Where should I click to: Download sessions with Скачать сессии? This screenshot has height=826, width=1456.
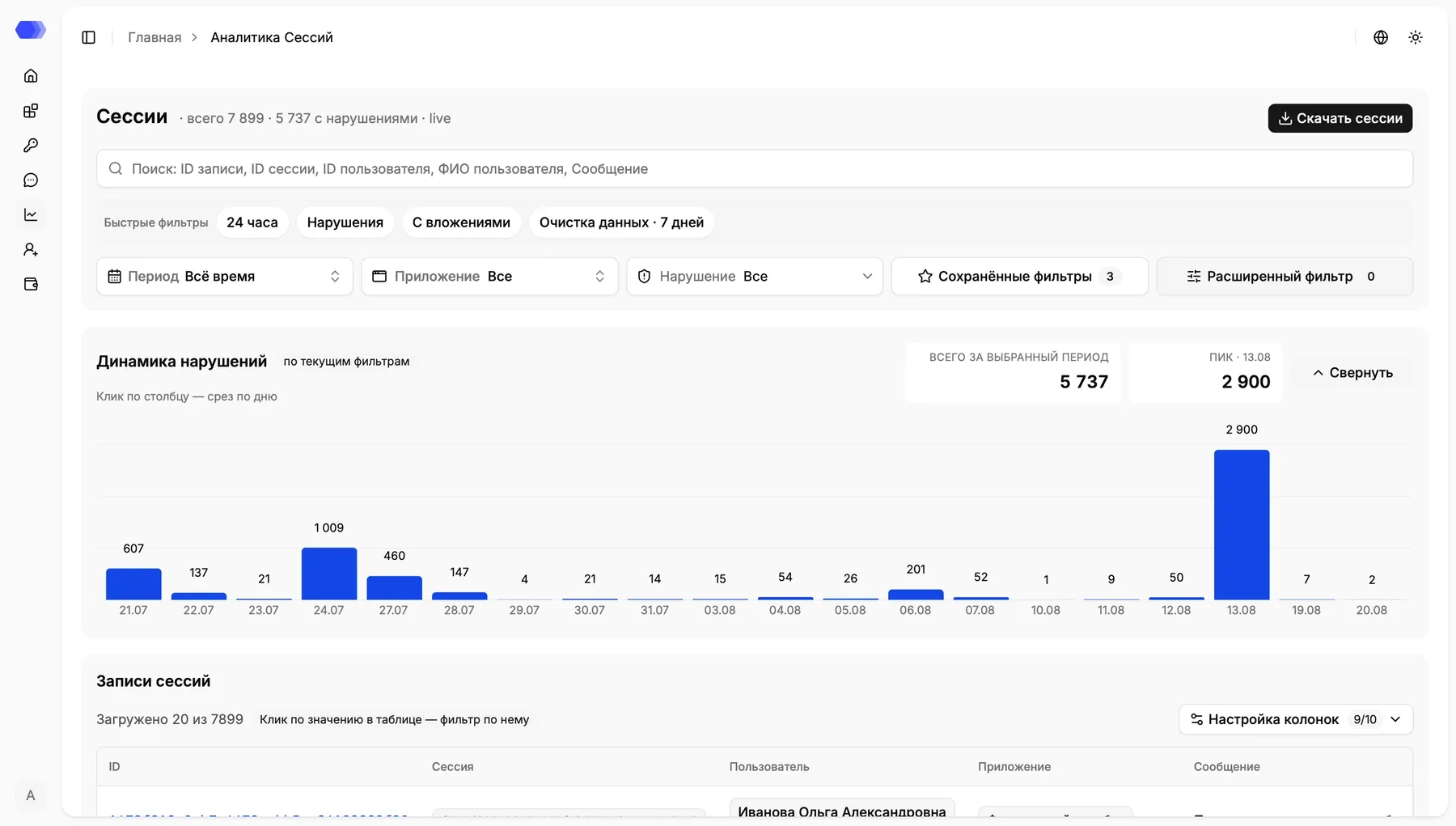(1340, 118)
